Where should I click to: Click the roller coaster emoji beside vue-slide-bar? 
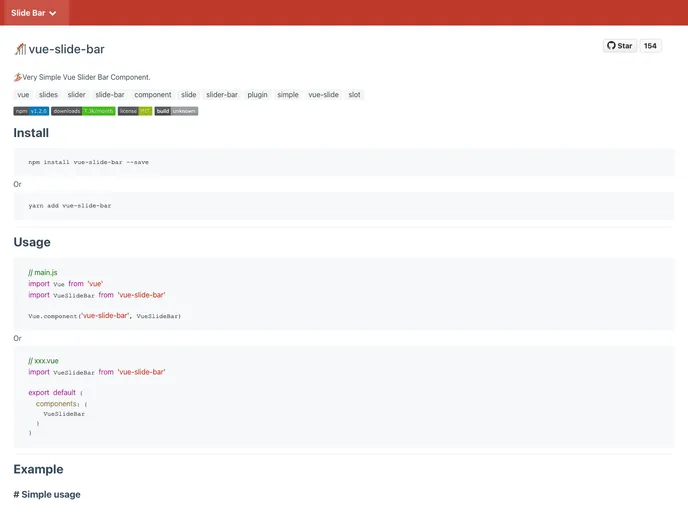(20, 49)
